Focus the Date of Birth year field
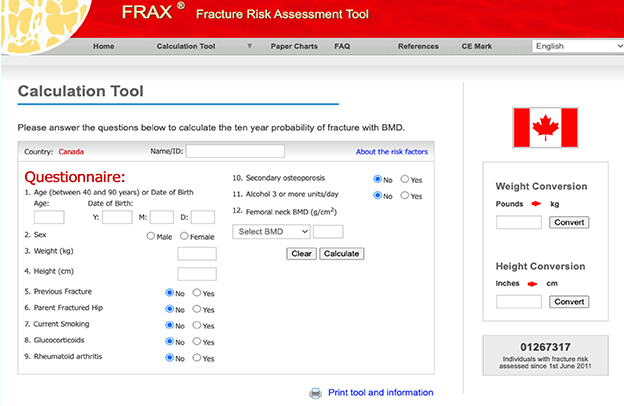Viewport: 624px width, 406px height. point(117,217)
